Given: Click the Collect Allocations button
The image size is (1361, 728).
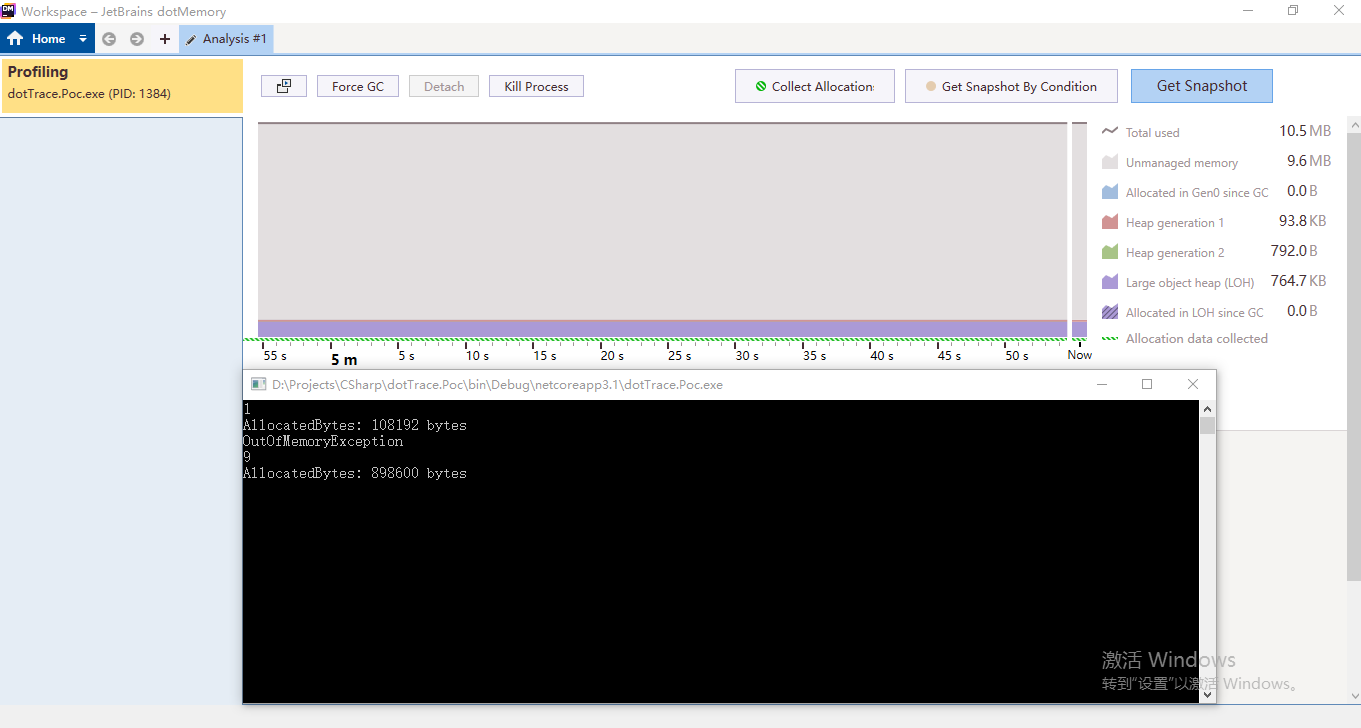Looking at the screenshot, I should click(x=814, y=86).
